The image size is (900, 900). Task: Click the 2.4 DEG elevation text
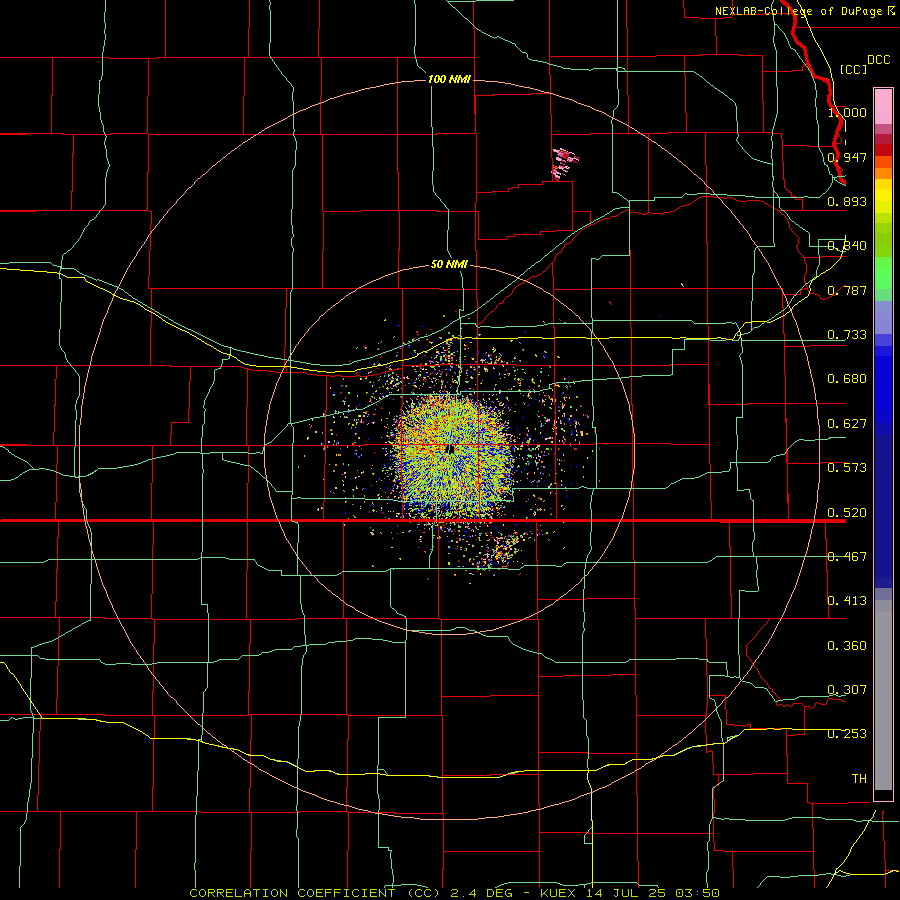click(480, 893)
